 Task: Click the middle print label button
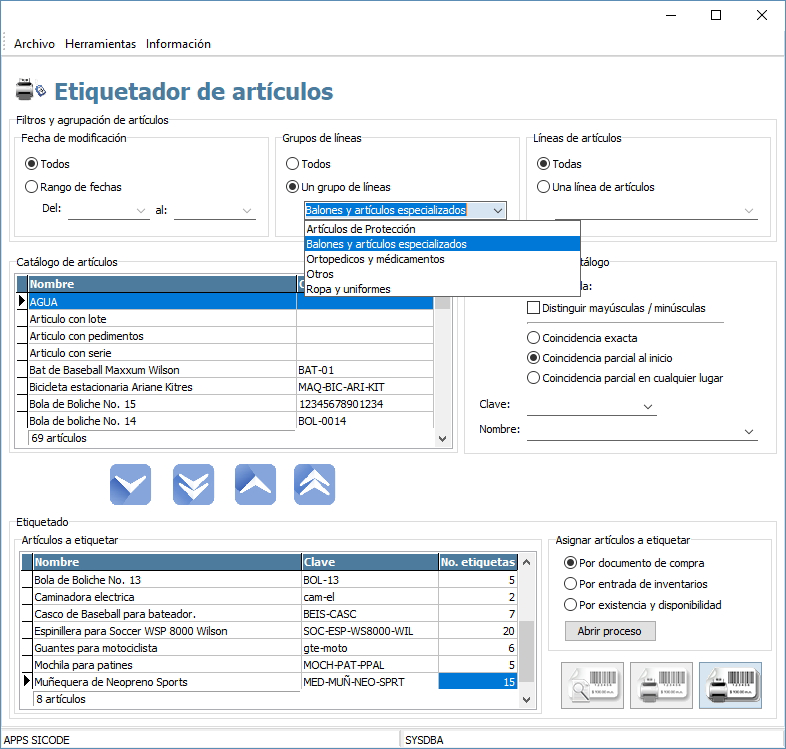[x=661, y=686]
